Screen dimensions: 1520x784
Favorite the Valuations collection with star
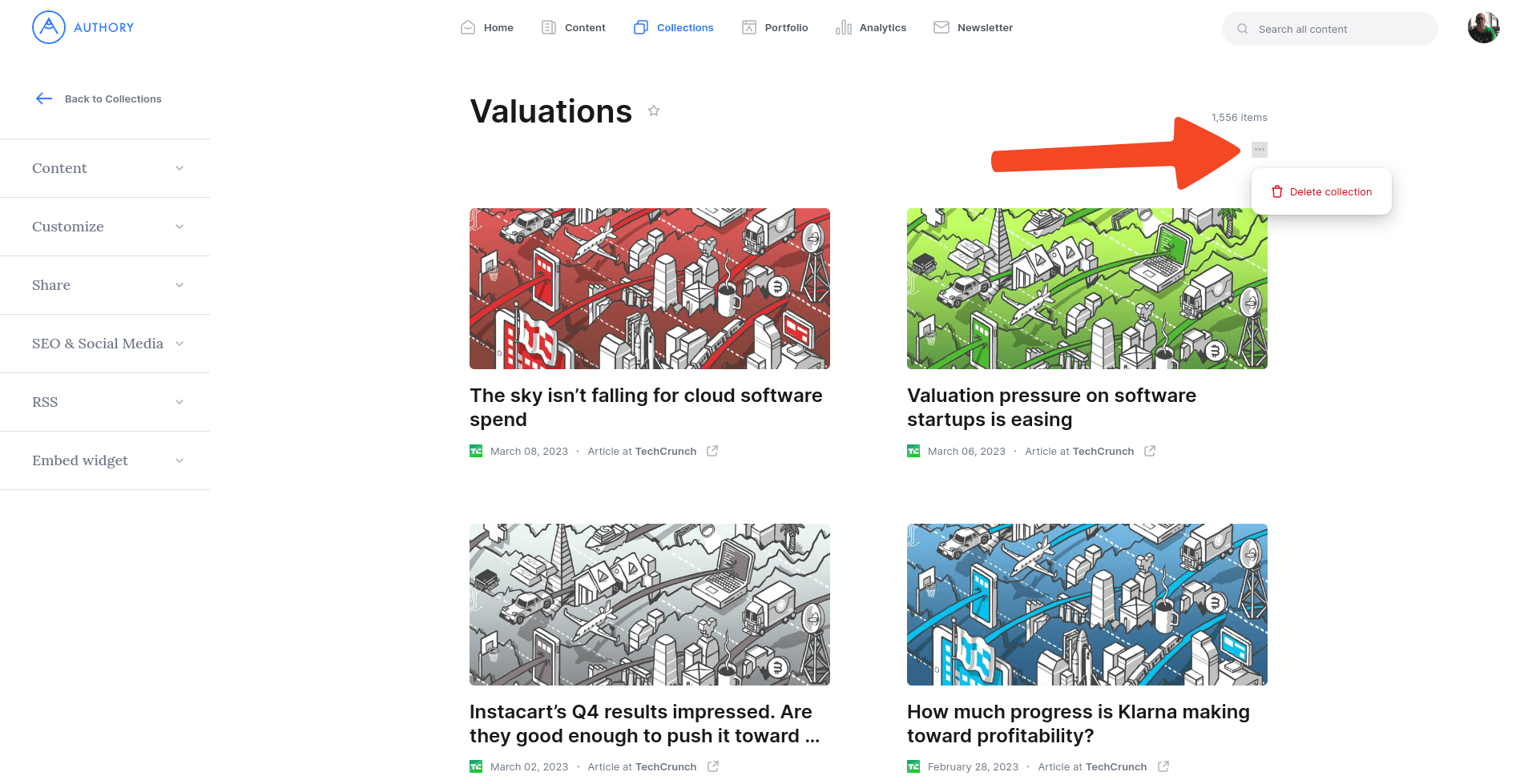click(x=654, y=111)
